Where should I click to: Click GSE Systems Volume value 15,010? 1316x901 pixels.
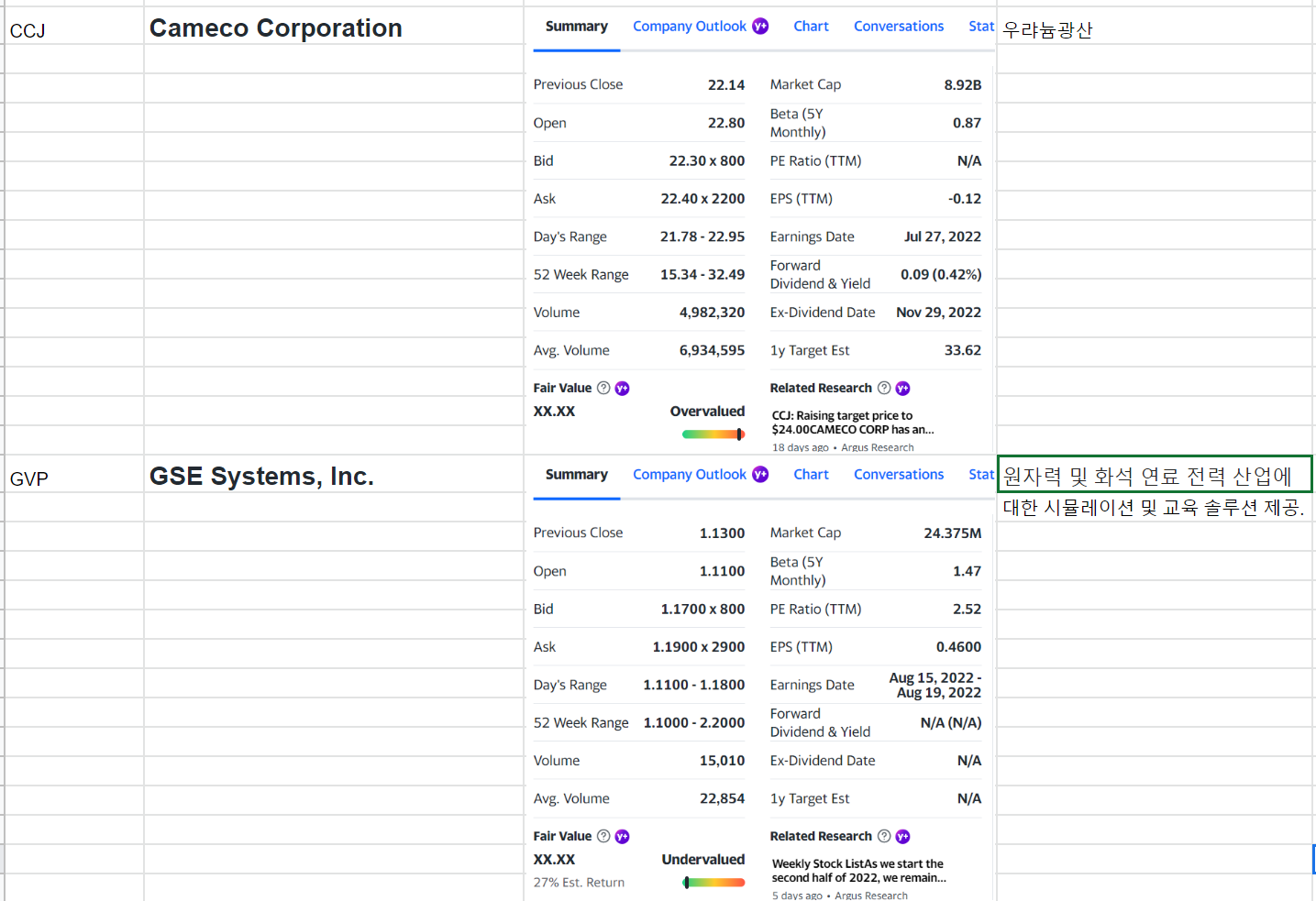[x=723, y=761]
